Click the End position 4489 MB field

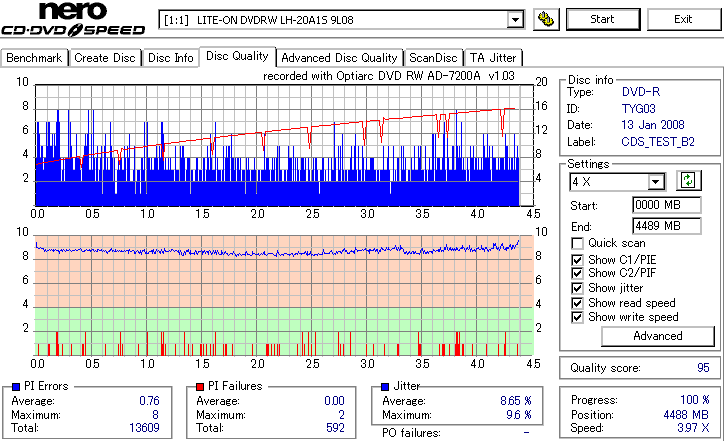coord(666,226)
